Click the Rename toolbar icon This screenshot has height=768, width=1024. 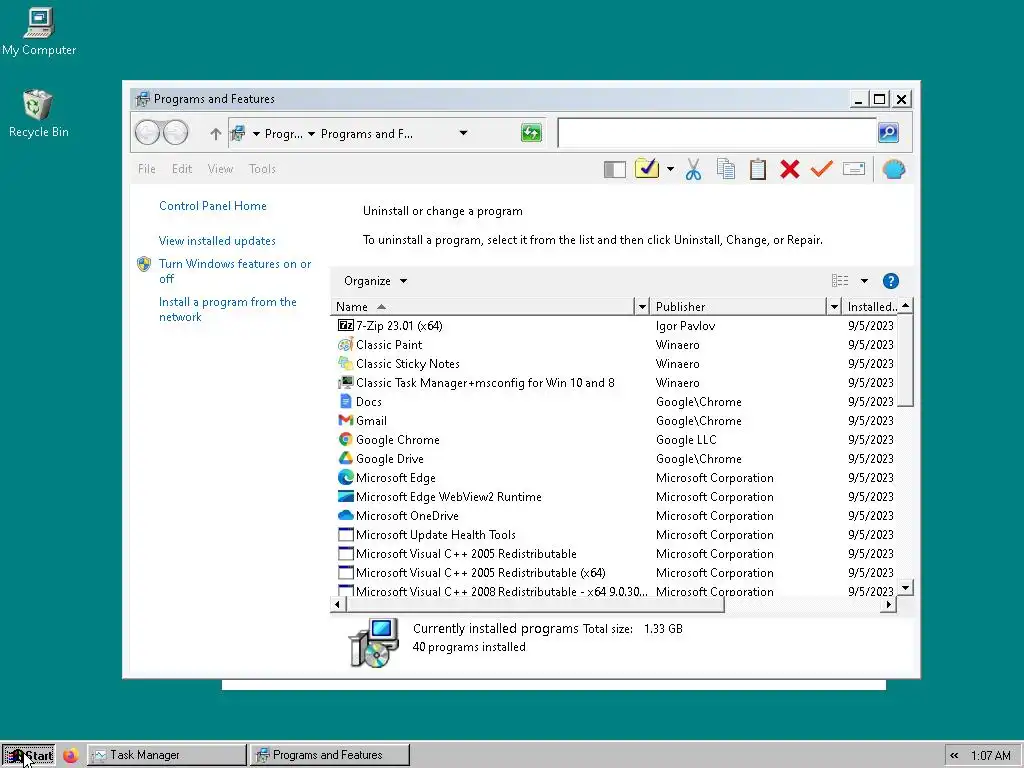pos(854,169)
